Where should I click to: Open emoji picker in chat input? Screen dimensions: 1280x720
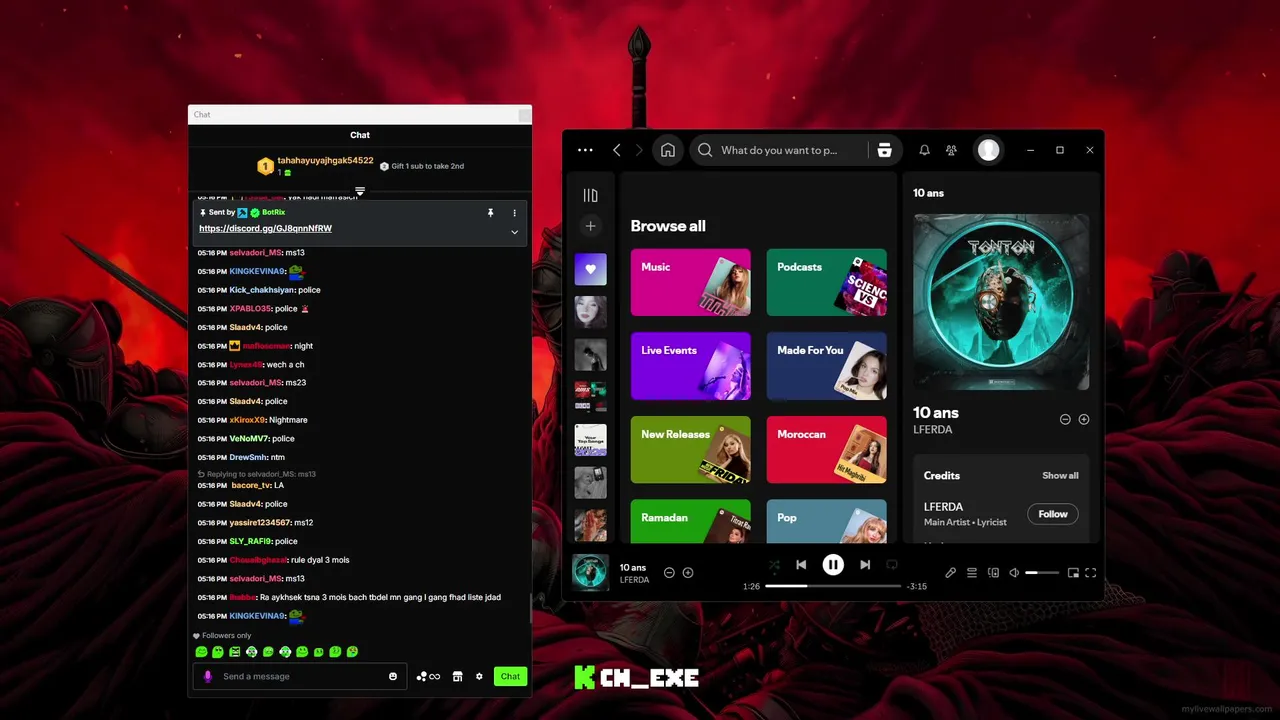point(393,676)
